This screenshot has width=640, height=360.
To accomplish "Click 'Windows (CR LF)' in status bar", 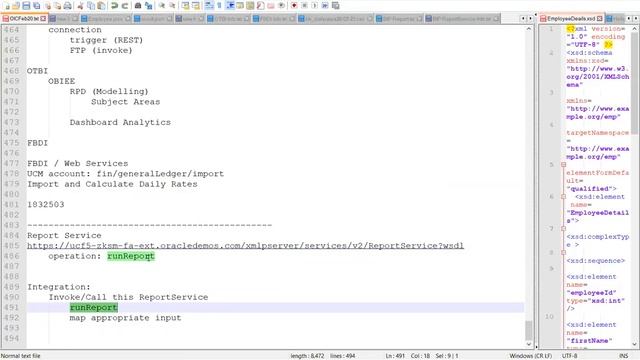I will click(531, 356).
